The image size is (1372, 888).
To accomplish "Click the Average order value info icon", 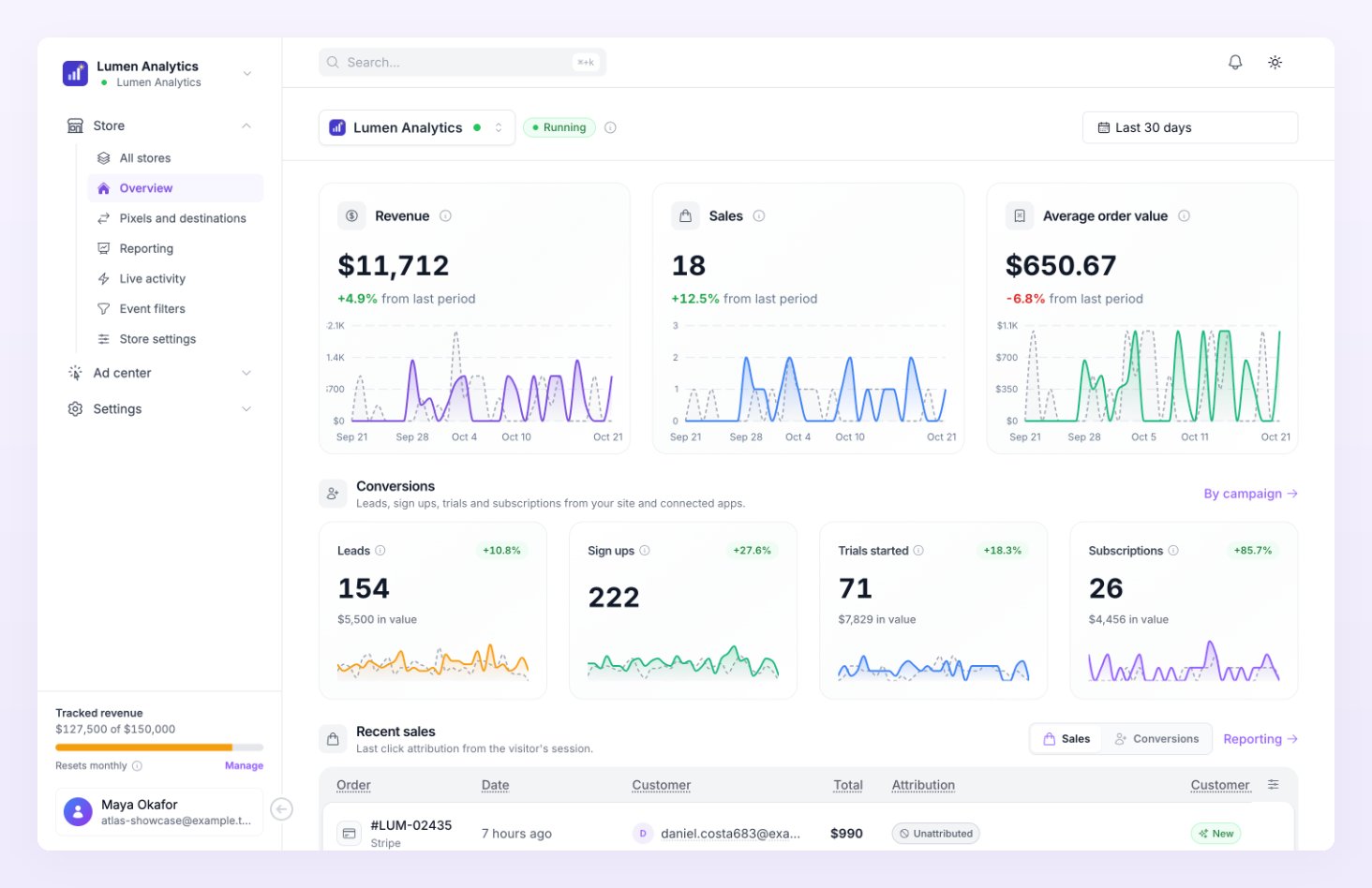I will [1184, 215].
